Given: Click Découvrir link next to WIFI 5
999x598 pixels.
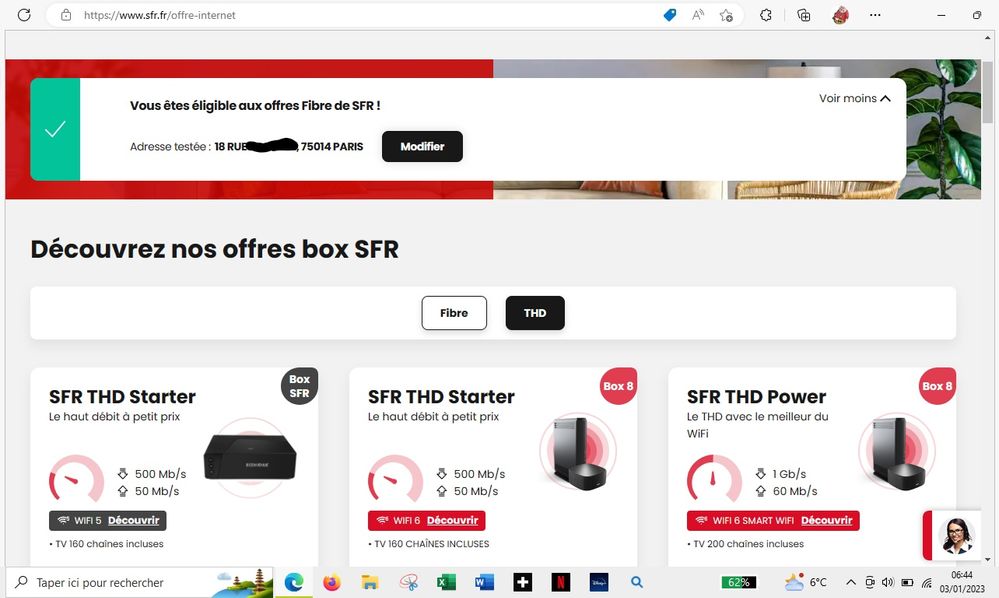Looking at the screenshot, I should coord(133,520).
